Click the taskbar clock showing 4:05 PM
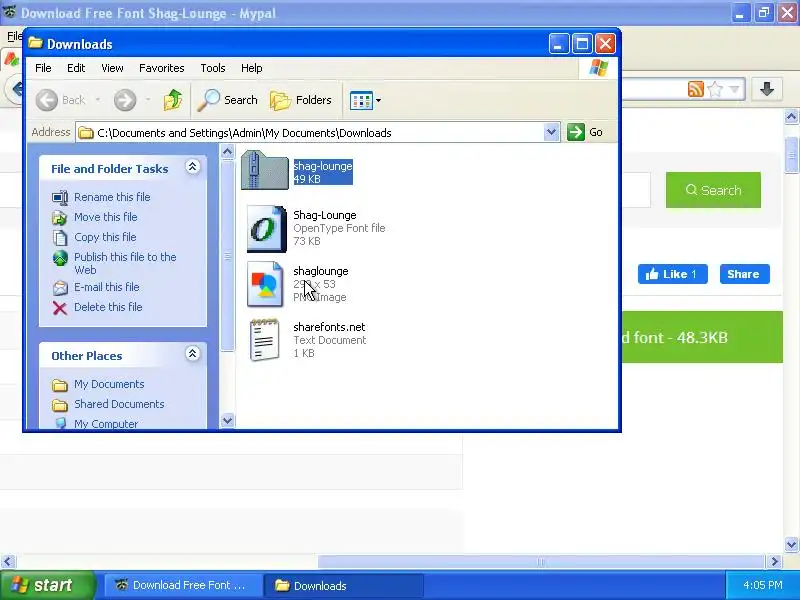Image resolution: width=800 pixels, height=600 pixels. coord(763,585)
